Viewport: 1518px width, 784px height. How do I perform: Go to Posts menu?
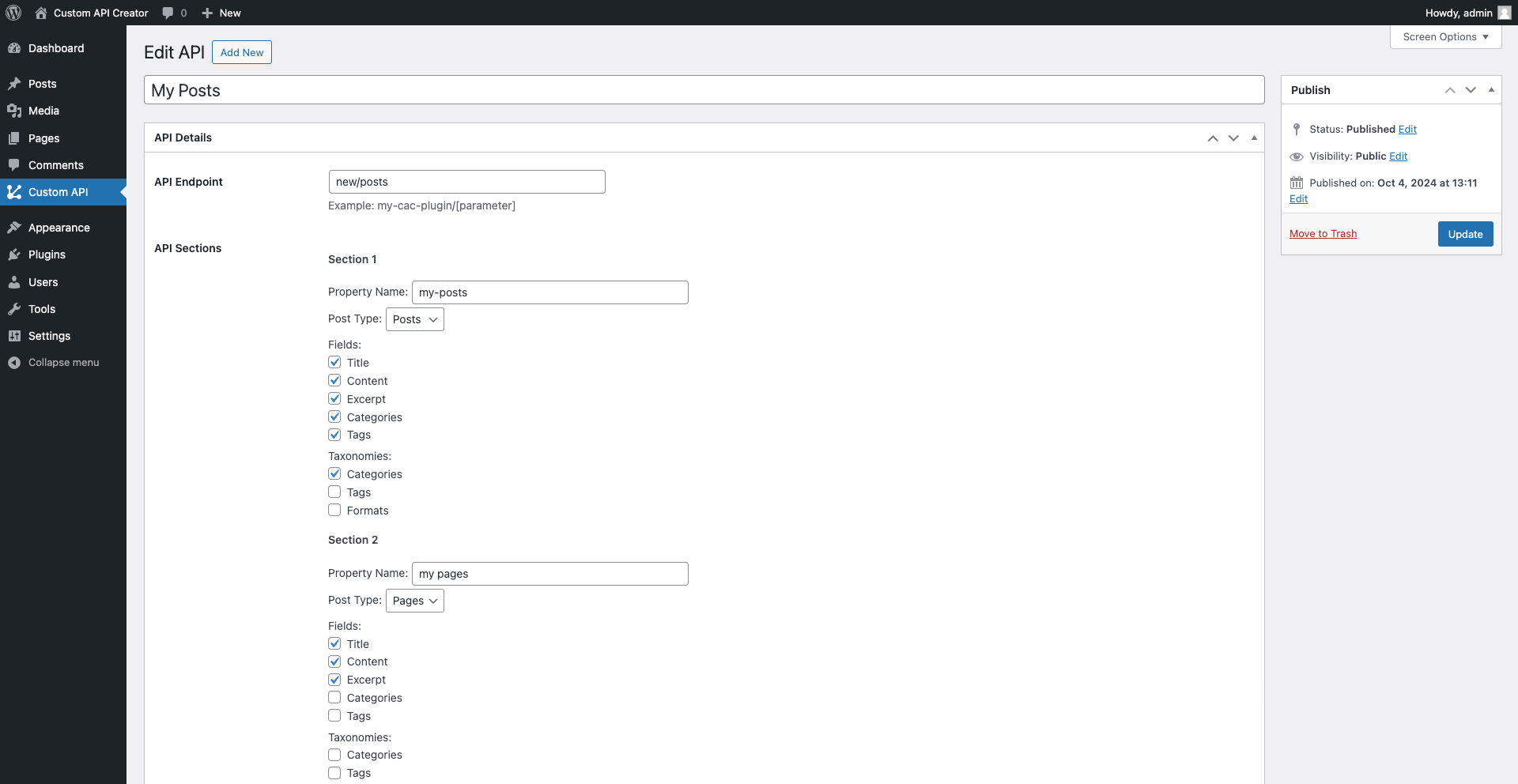pos(63,84)
